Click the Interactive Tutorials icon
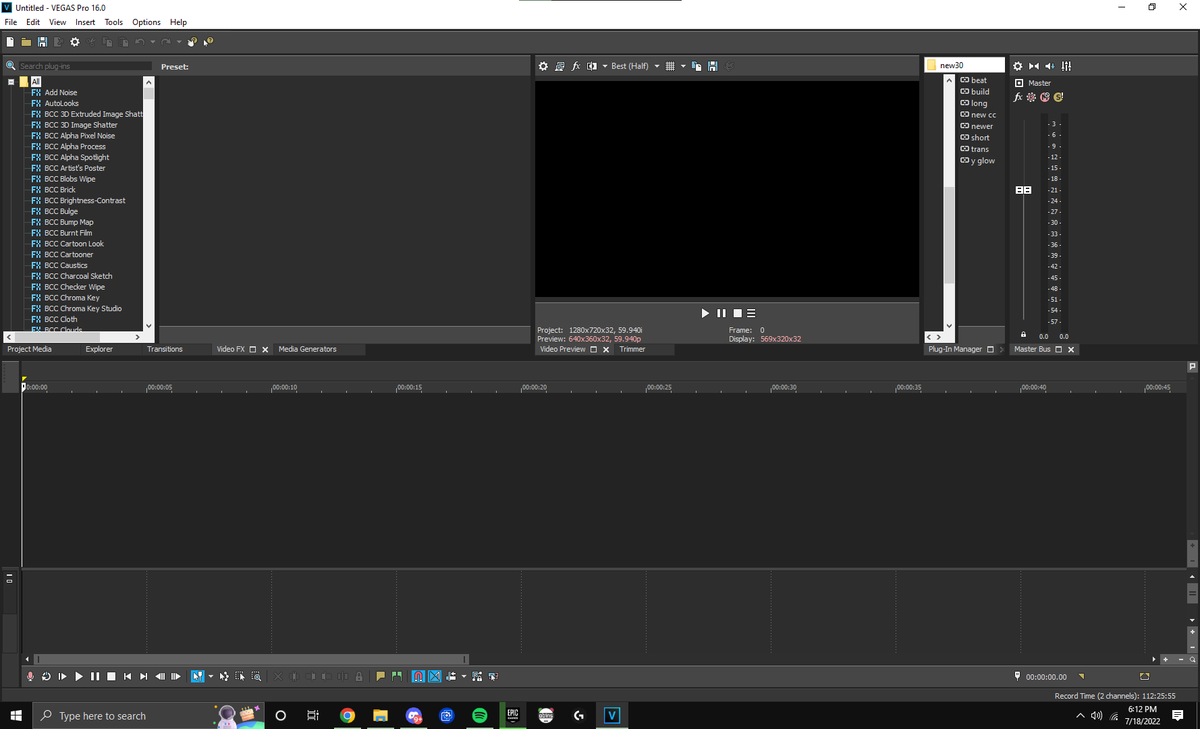 [x=192, y=42]
